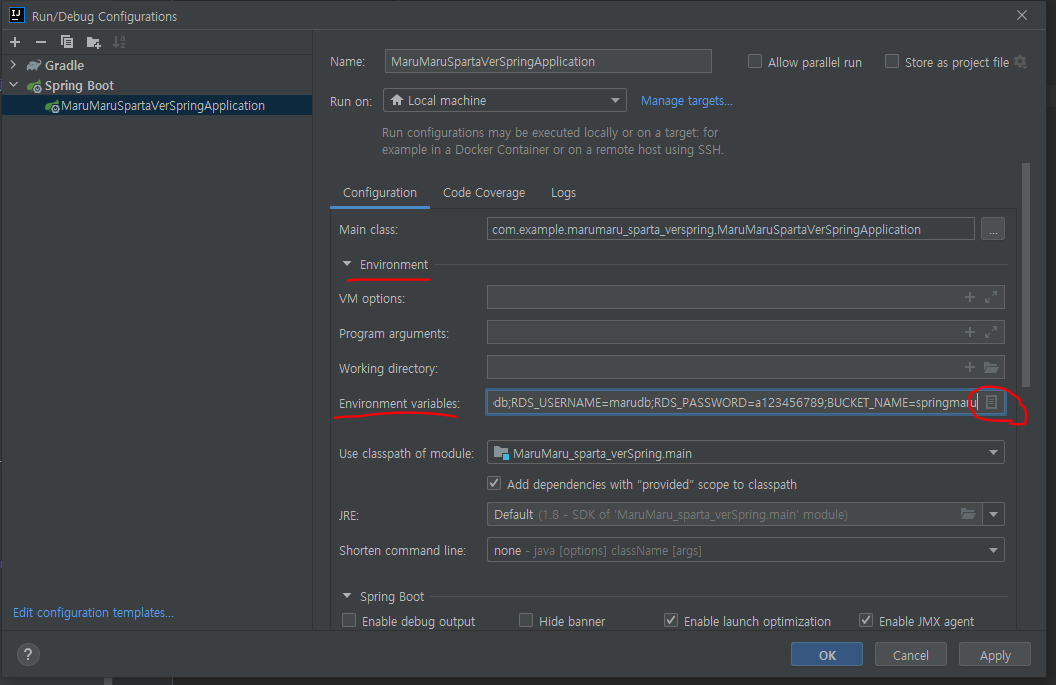Open Manage targets link
This screenshot has width=1056, height=685.
(686, 100)
